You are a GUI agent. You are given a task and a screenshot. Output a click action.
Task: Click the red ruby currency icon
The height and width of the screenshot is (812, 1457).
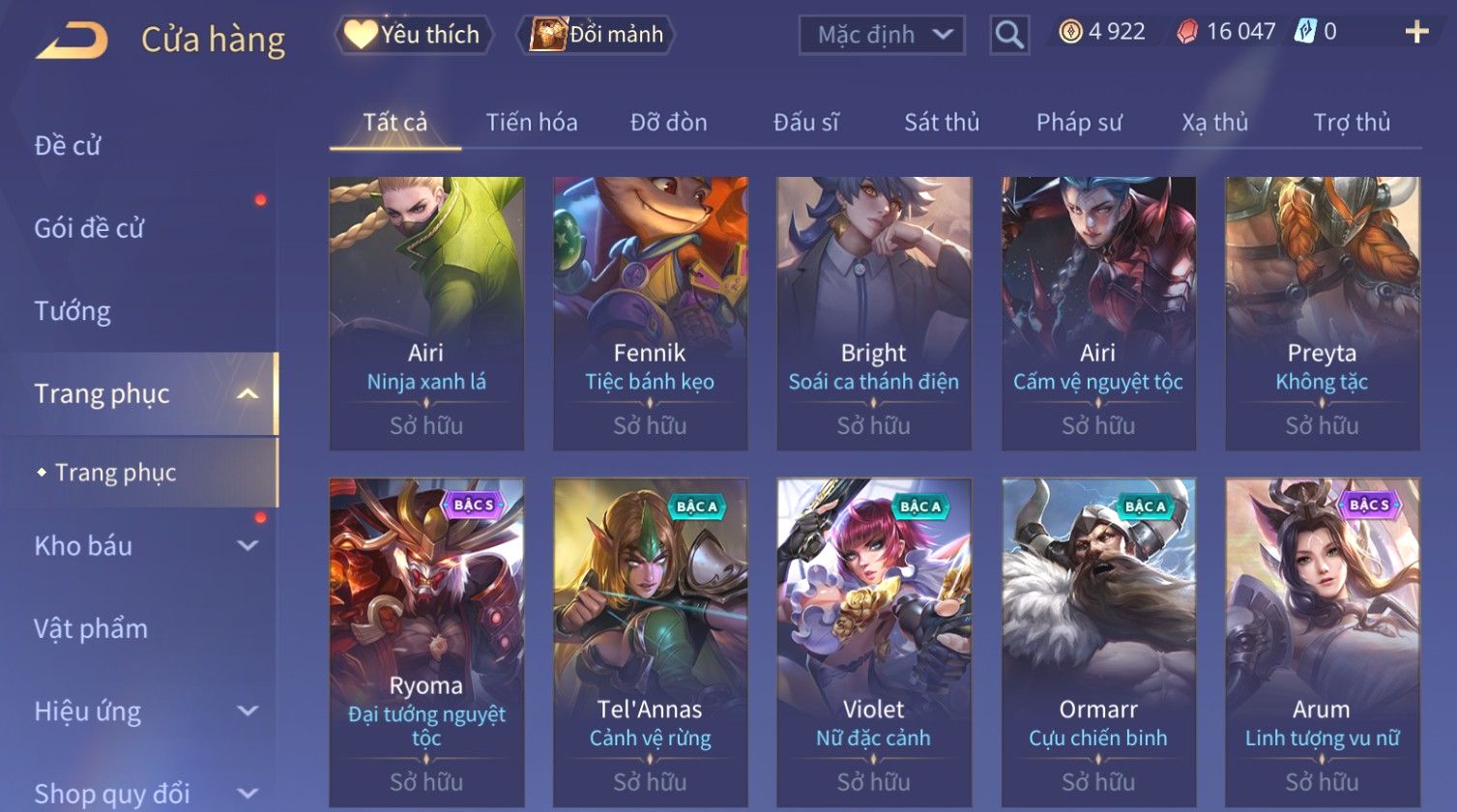(1187, 33)
